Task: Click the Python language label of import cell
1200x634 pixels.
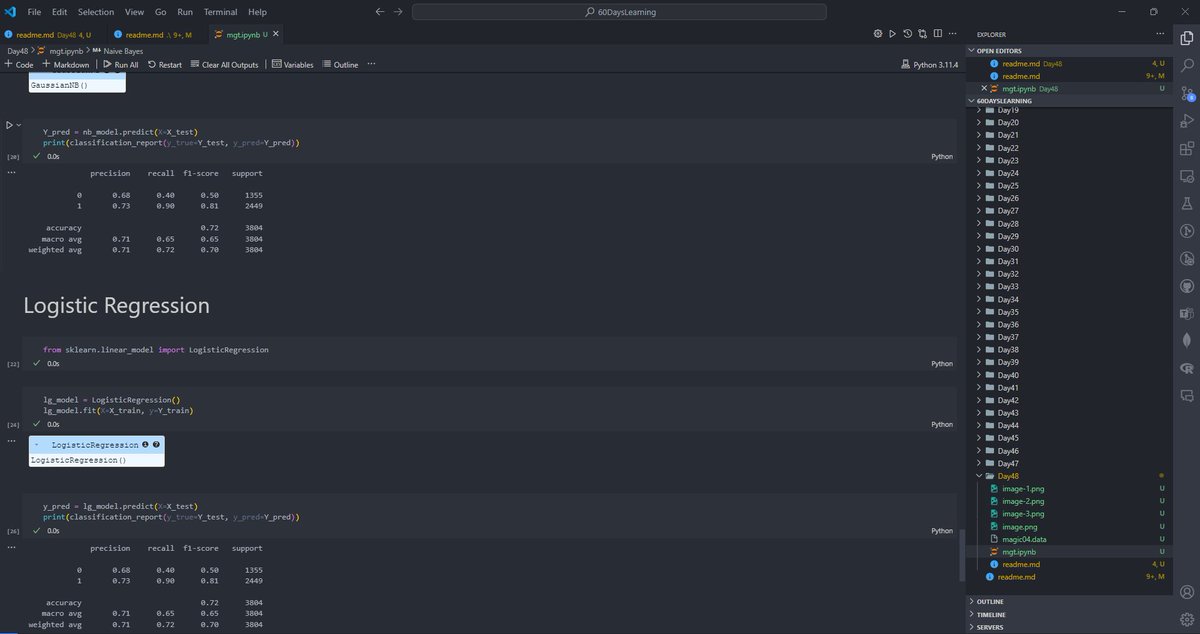Action: coord(942,364)
